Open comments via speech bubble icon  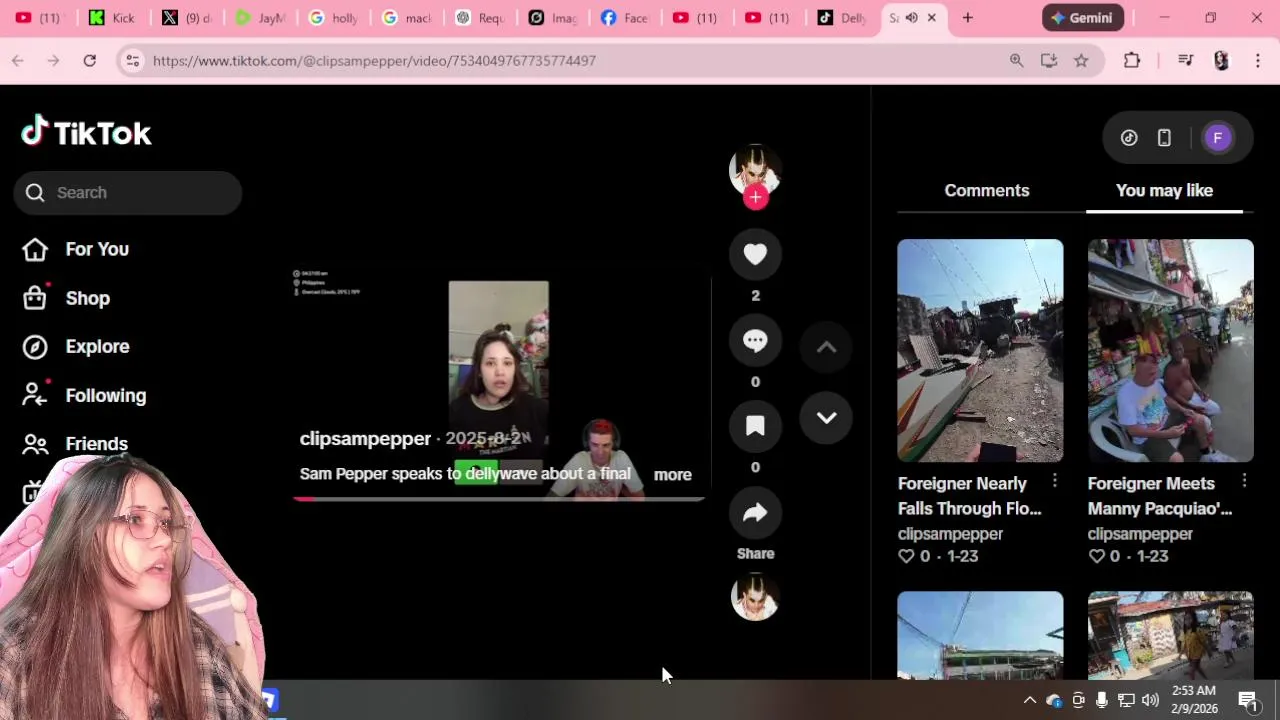click(x=755, y=340)
